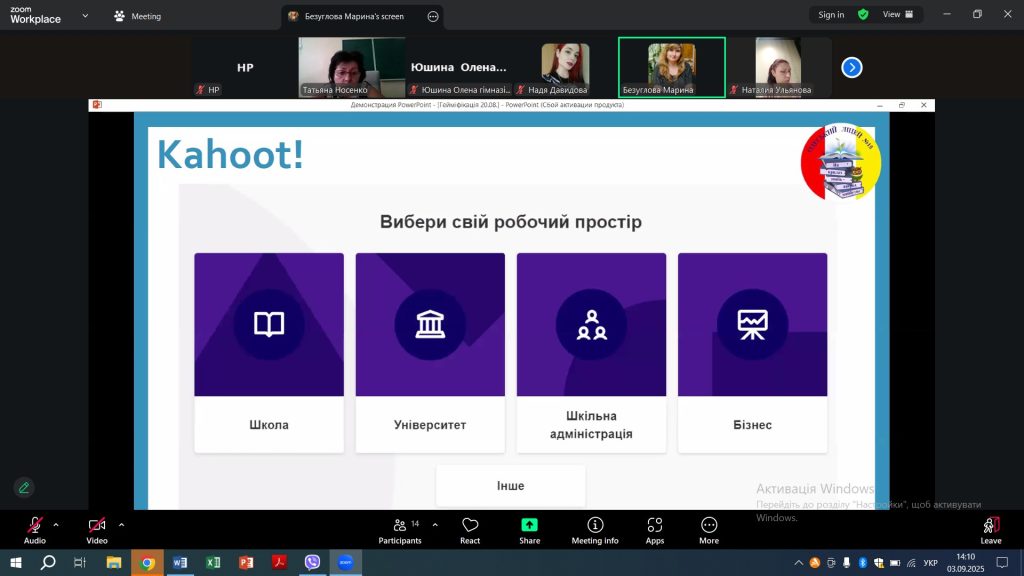Screen dimensions: 1024x576
Task: Click Sign in
Action: point(831,14)
